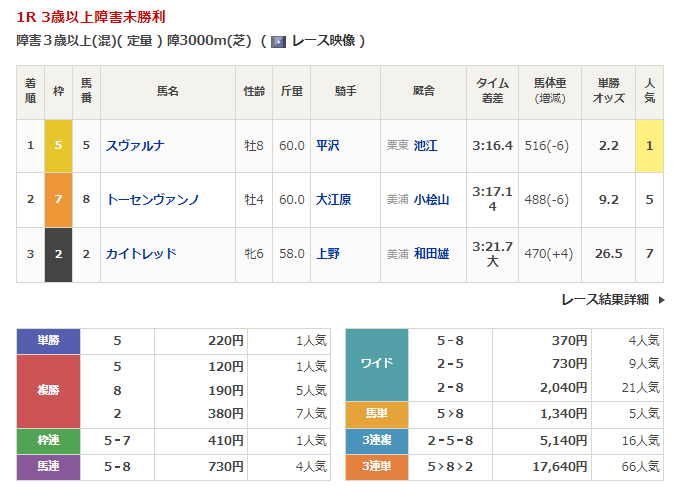Screen dimensions: 674x489
Task: Click the 単勝 payout label
Action: click(48, 341)
